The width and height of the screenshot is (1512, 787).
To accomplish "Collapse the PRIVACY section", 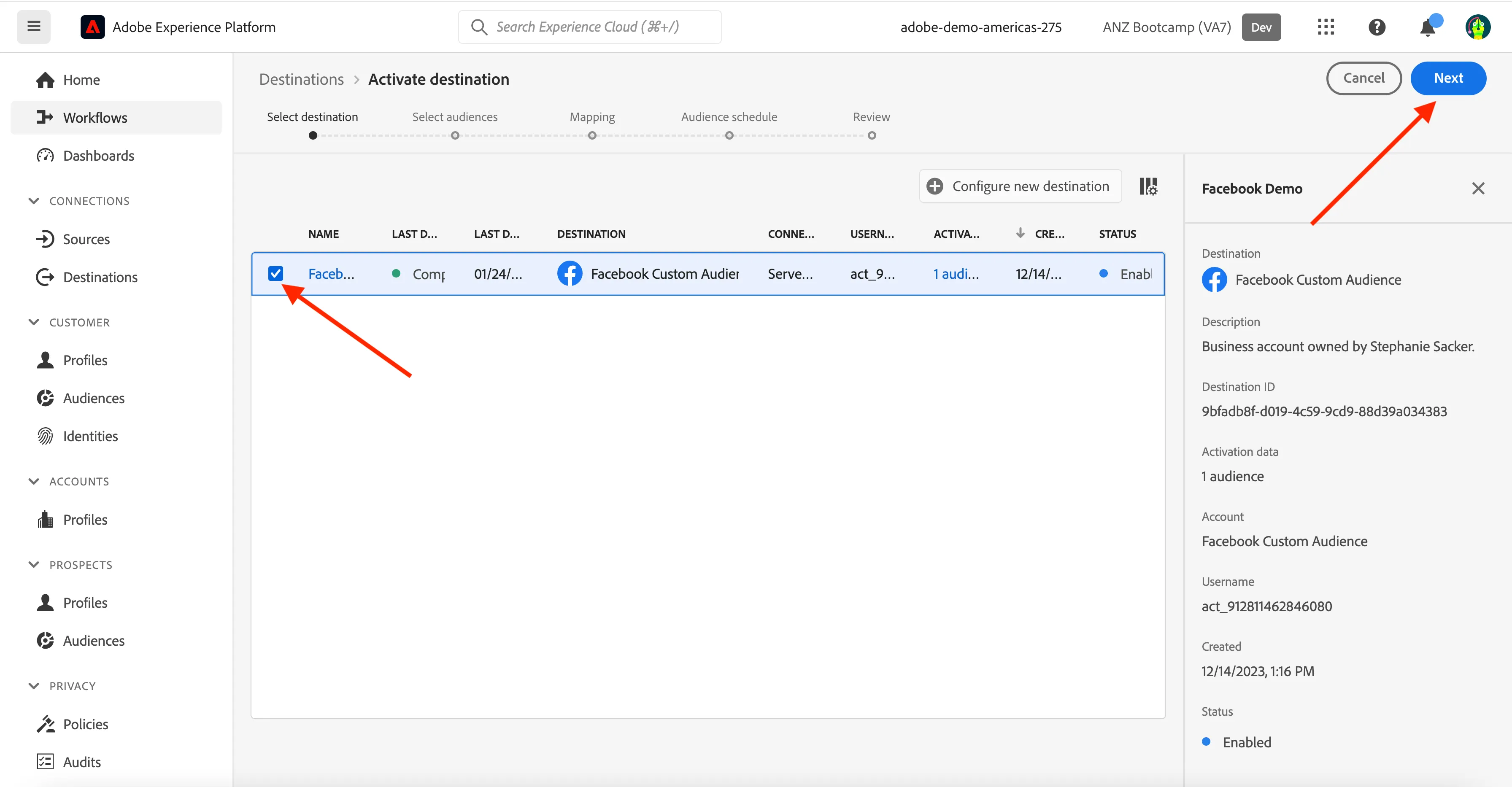I will 34,686.
